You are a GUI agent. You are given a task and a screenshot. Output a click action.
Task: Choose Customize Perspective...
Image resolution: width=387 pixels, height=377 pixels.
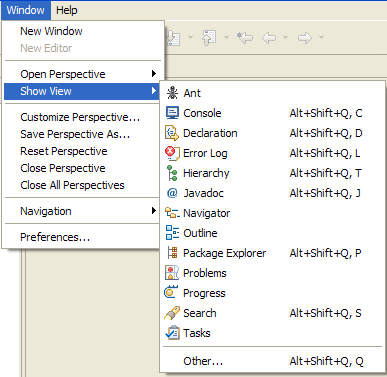click(x=83, y=117)
